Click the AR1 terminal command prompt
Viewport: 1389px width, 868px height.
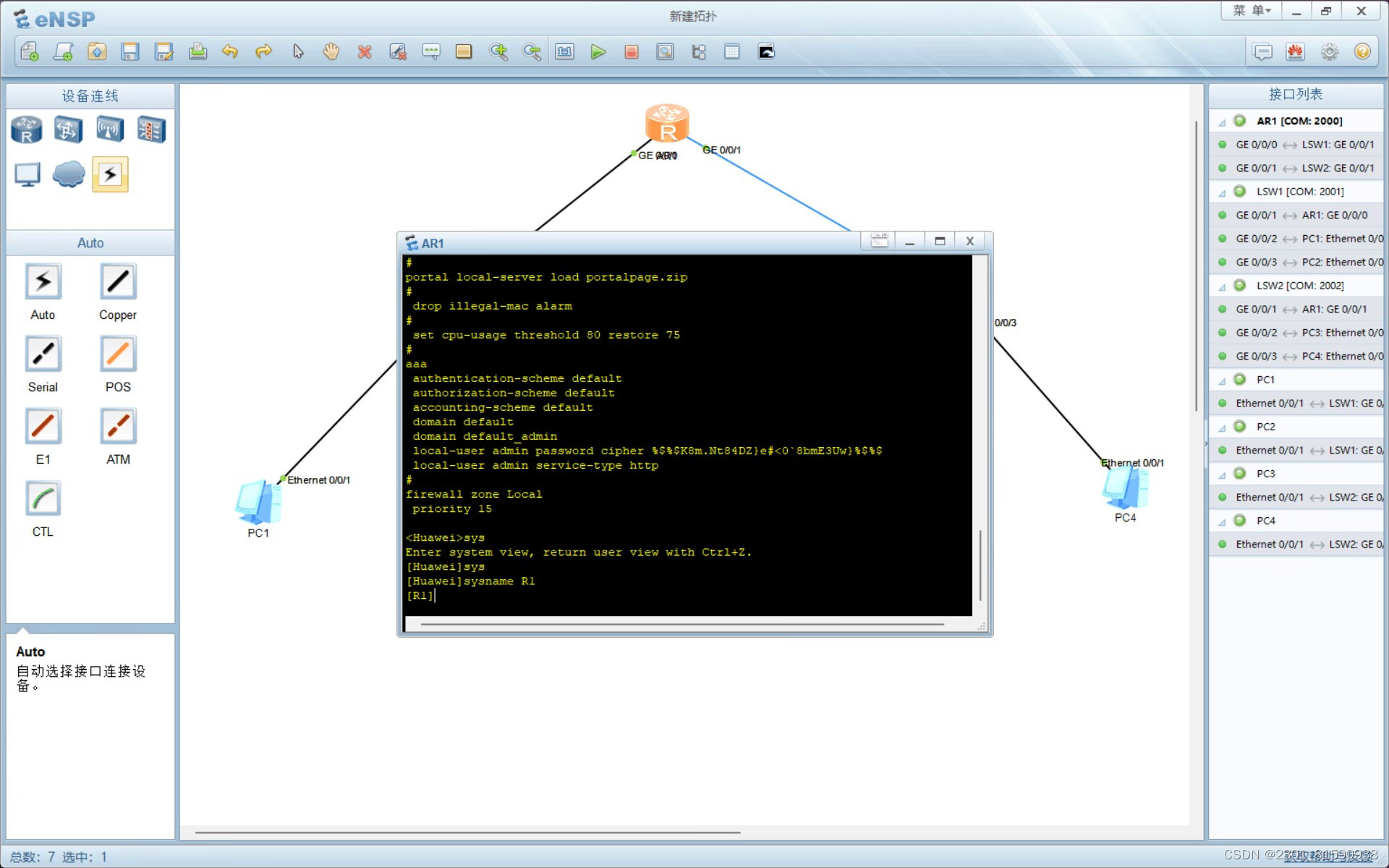[421, 596]
